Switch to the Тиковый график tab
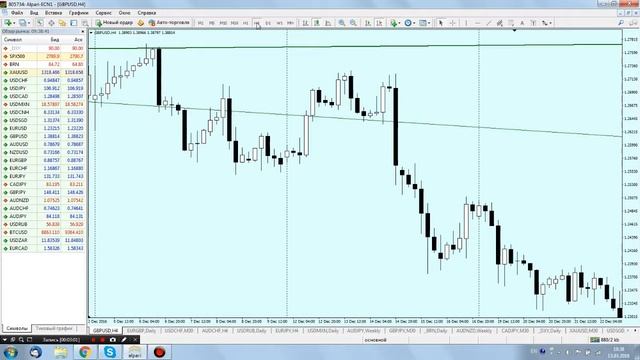 [x=54, y=328]
